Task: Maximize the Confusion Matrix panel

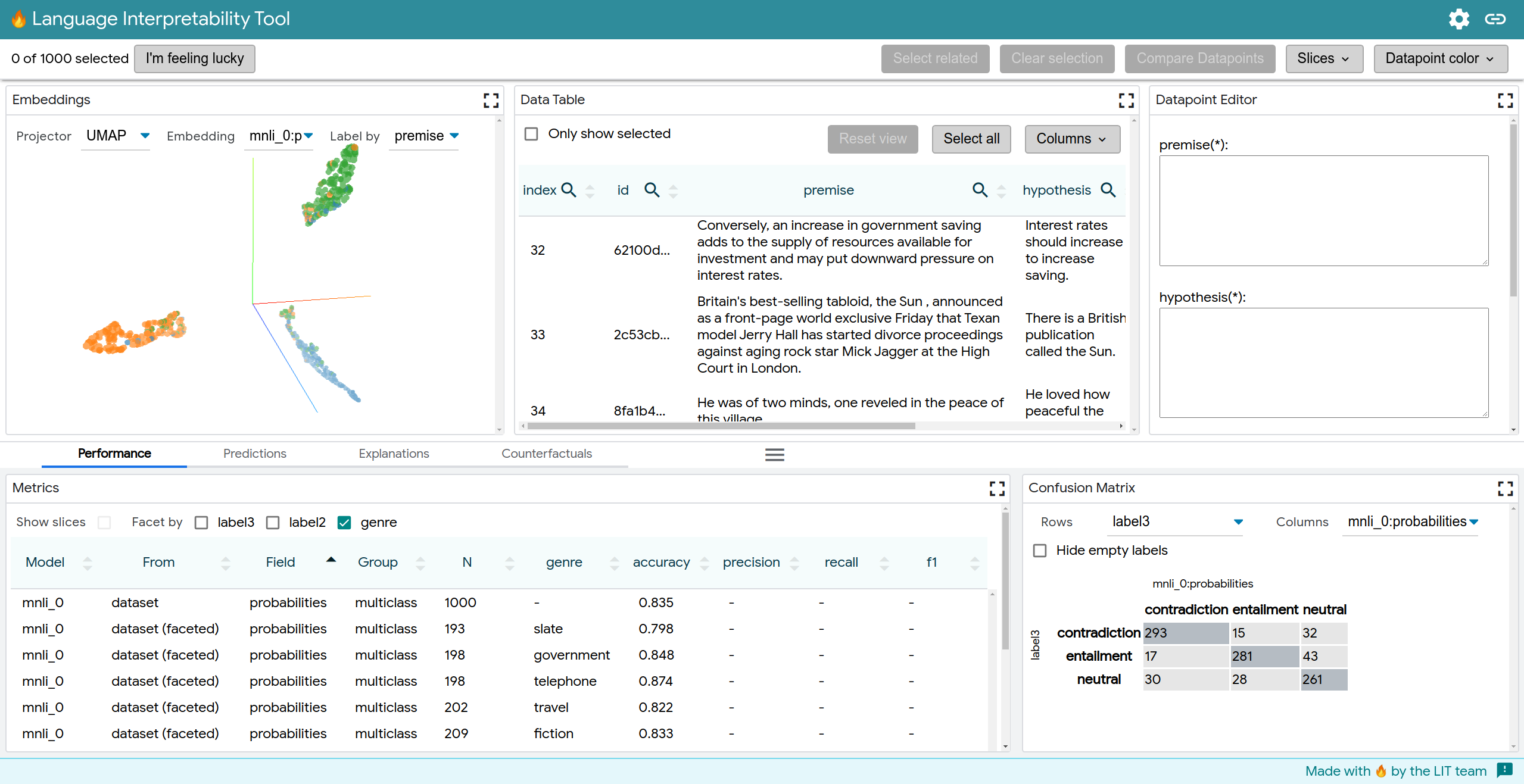Action: pyautogui.click(x=1505, y=488)
